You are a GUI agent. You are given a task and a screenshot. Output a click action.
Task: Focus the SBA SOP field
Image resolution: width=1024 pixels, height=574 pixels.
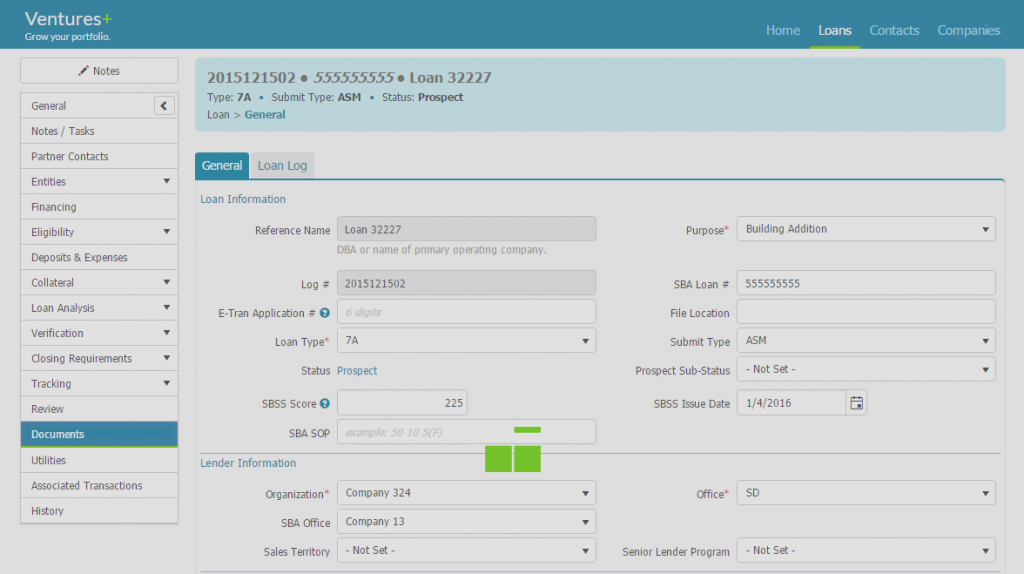coord(466,432)
